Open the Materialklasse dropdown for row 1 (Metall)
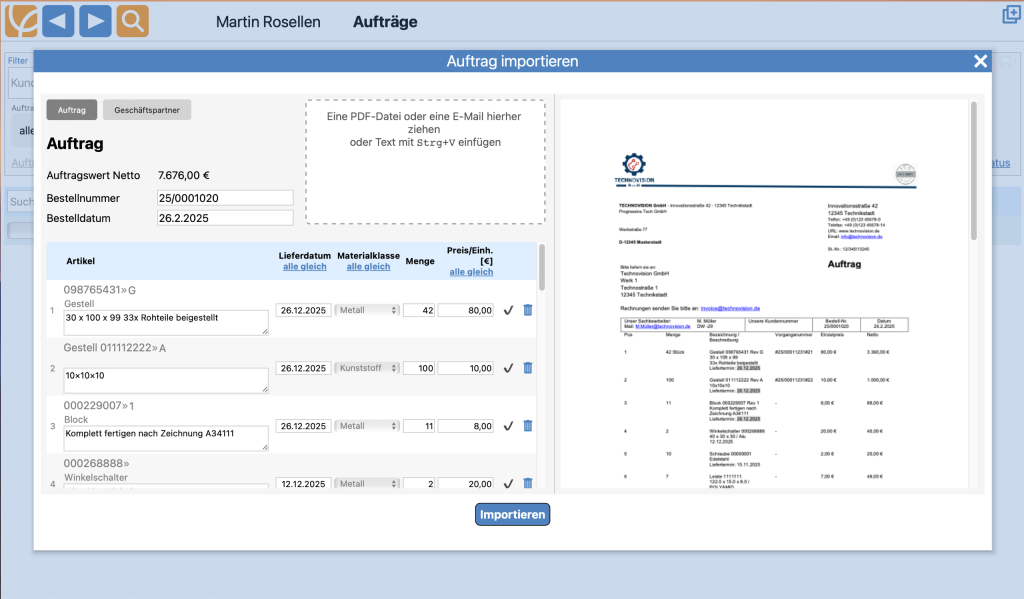1024x599 pixels. coord(367,310)
